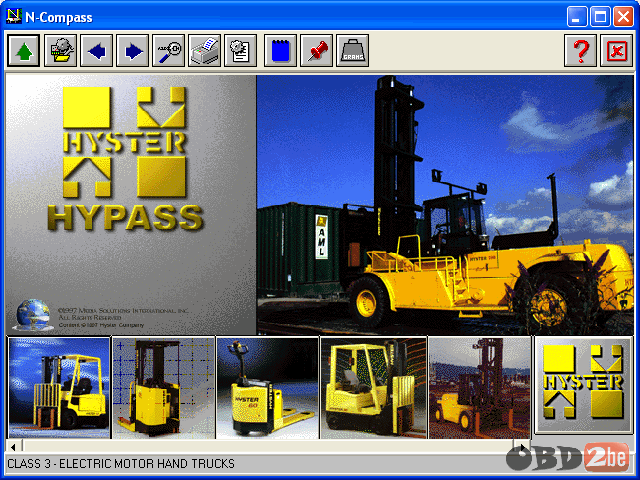The width and height of the screenshot is (640, 480).
Task: Open the magnifying glass search tool
Action: point(168,51)
